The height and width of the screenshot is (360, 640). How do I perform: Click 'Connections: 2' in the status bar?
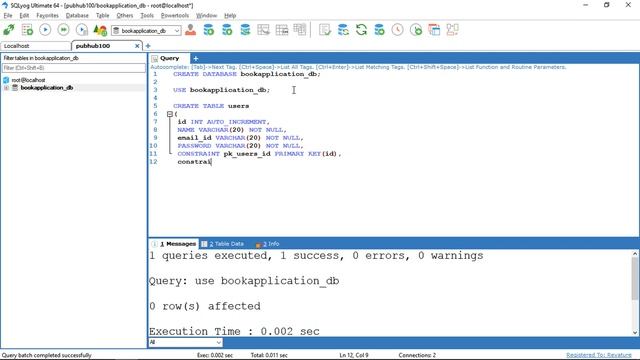[417, 355]
